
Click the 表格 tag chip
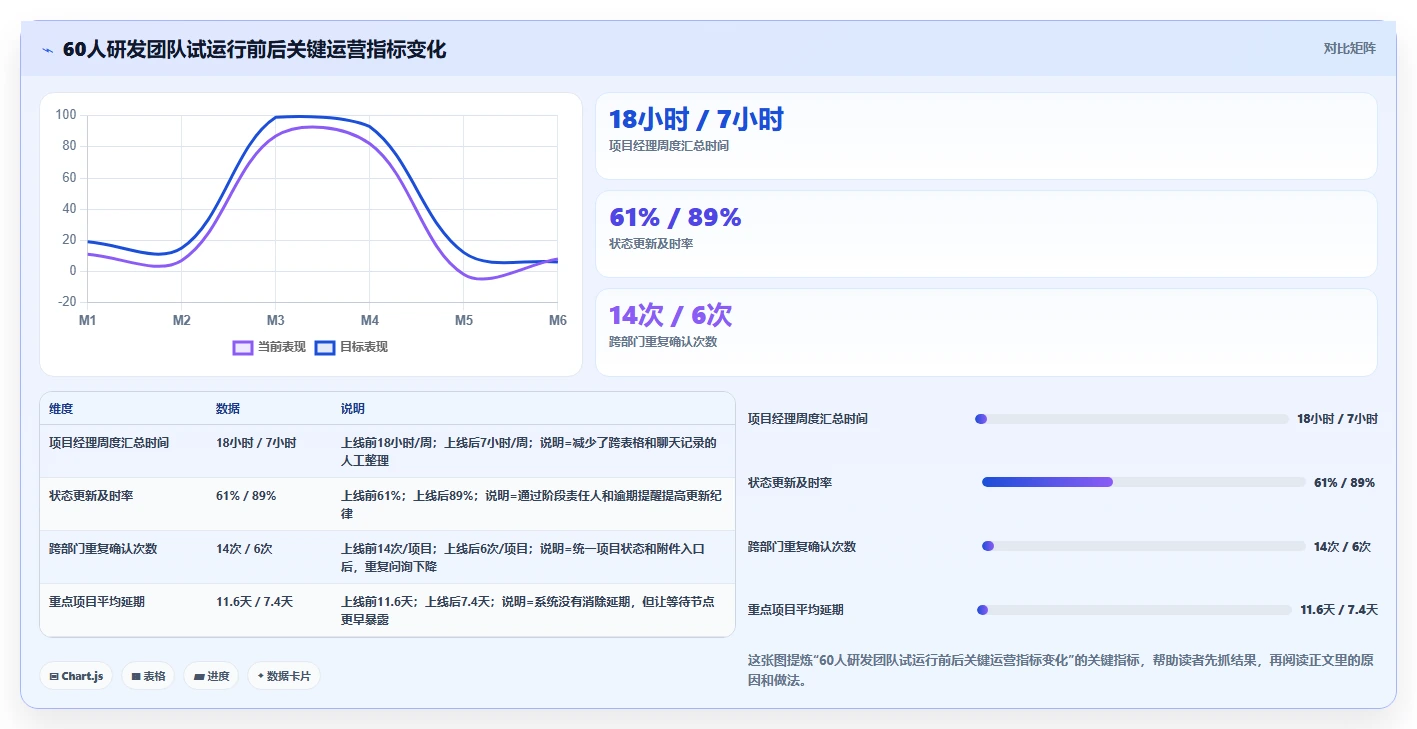148,676
